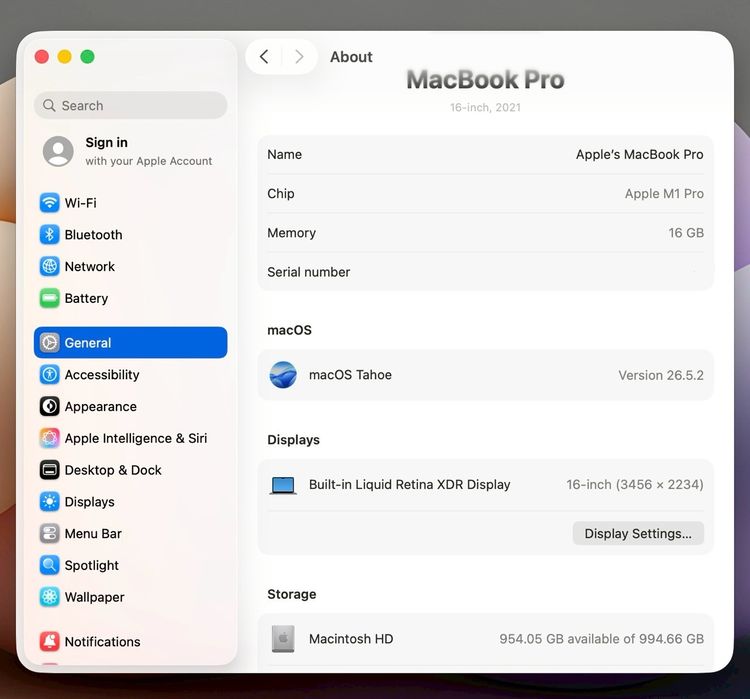Click the macOS Tahoe logo icon
750x699 pixels.
click(x=283, y=375)
